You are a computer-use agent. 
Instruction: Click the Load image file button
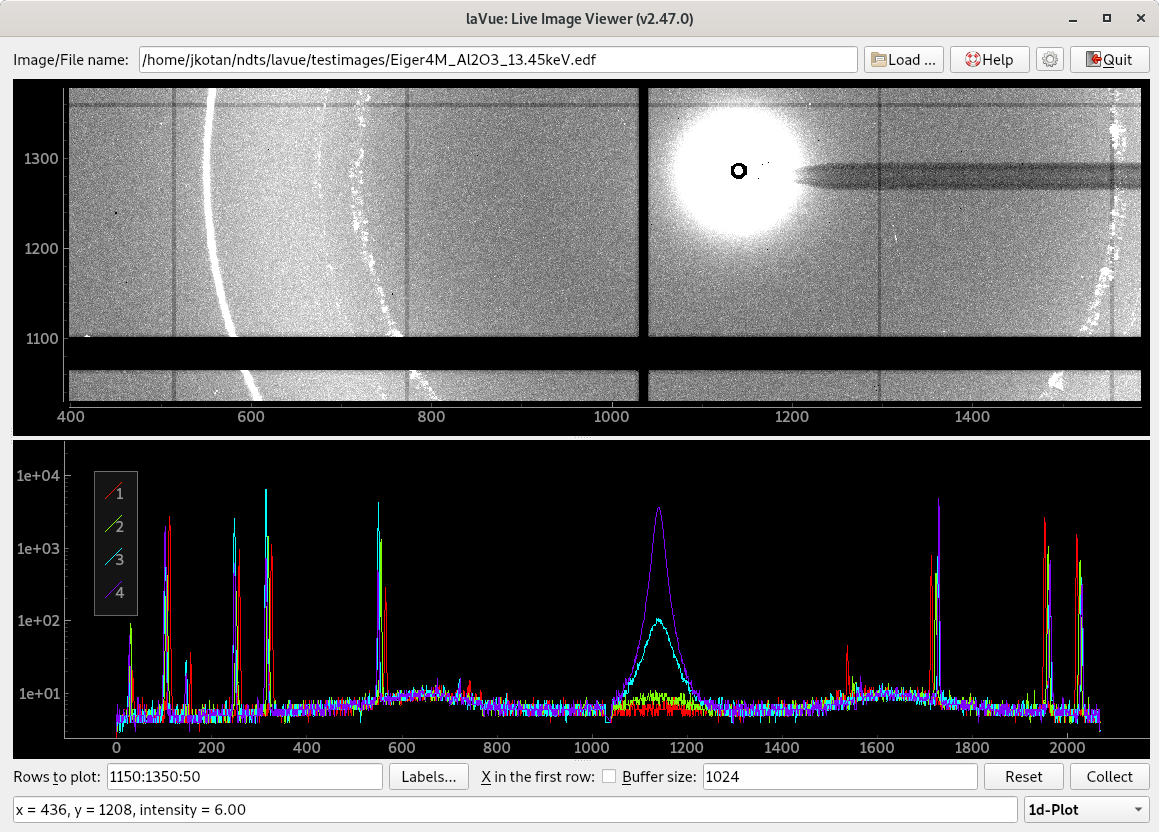pos(904,60)
